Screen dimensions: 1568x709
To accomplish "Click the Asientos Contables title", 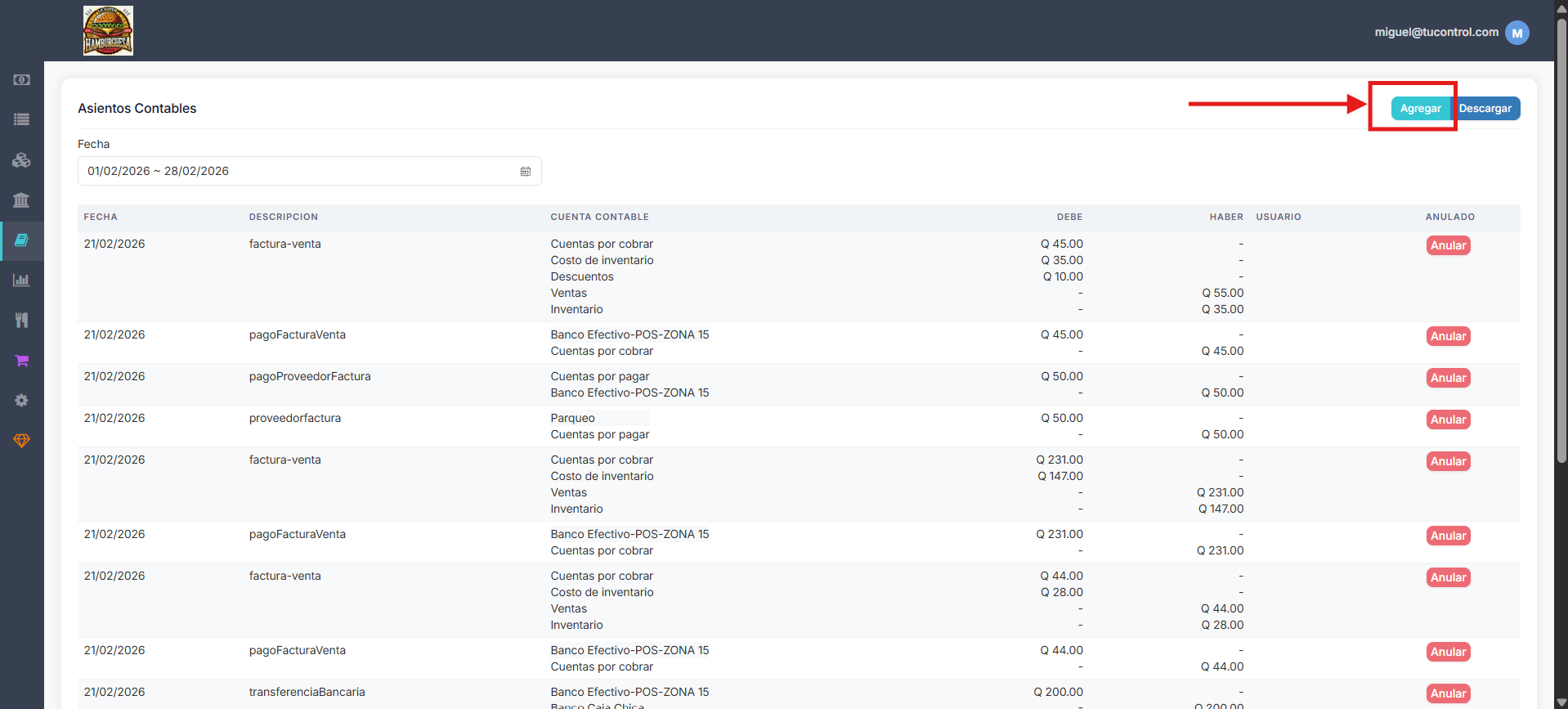I will point(137,108).
